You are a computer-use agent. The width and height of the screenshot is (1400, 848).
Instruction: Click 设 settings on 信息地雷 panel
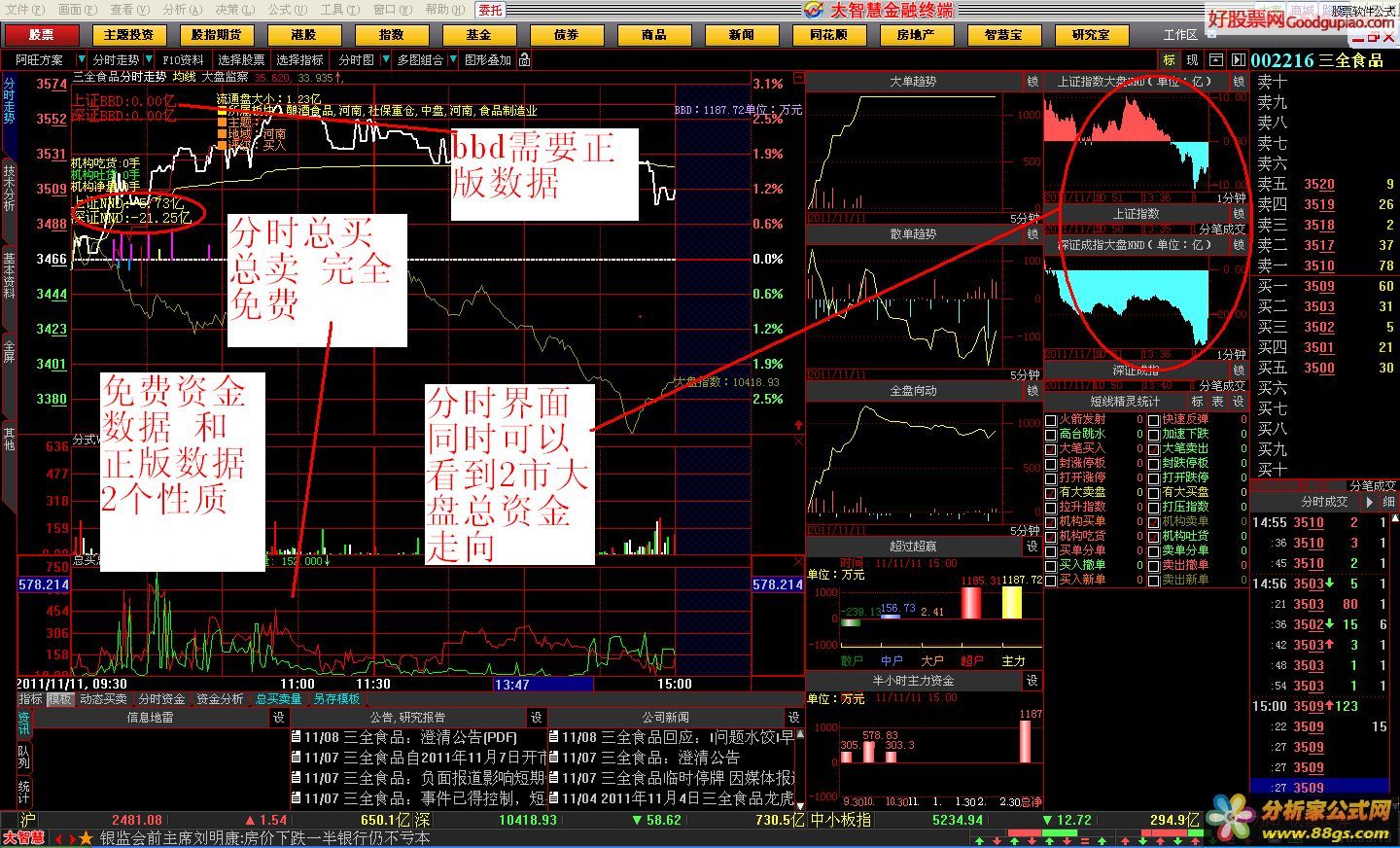278,718
